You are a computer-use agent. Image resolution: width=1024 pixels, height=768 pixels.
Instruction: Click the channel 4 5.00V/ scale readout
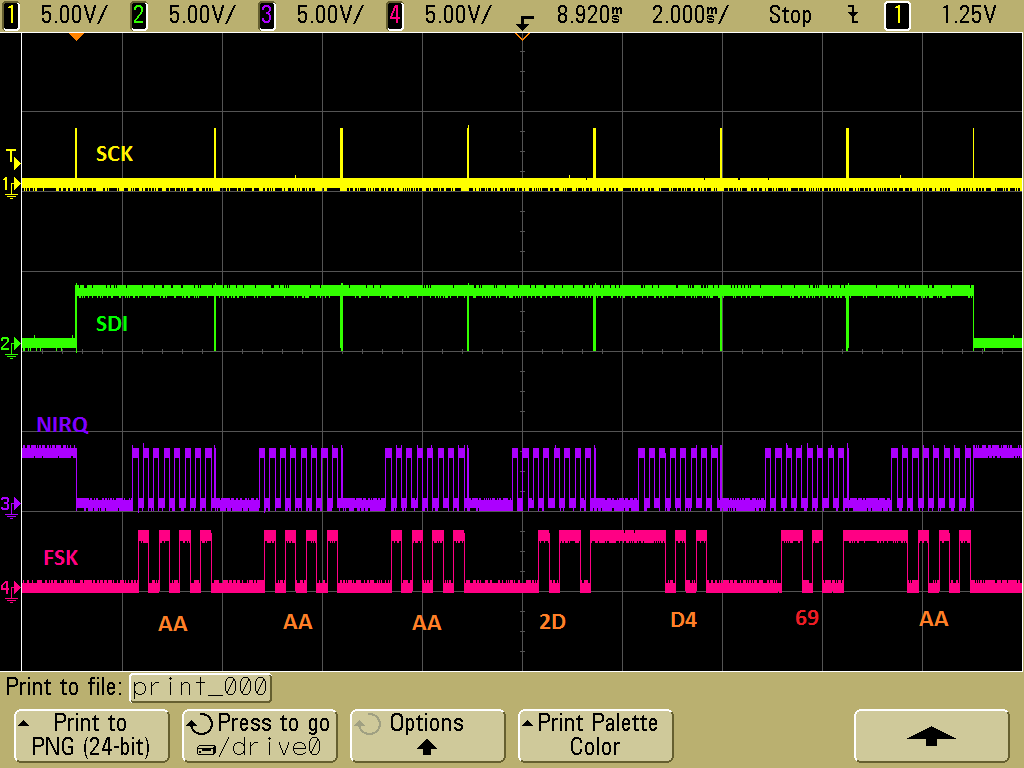tap(457, 15)
